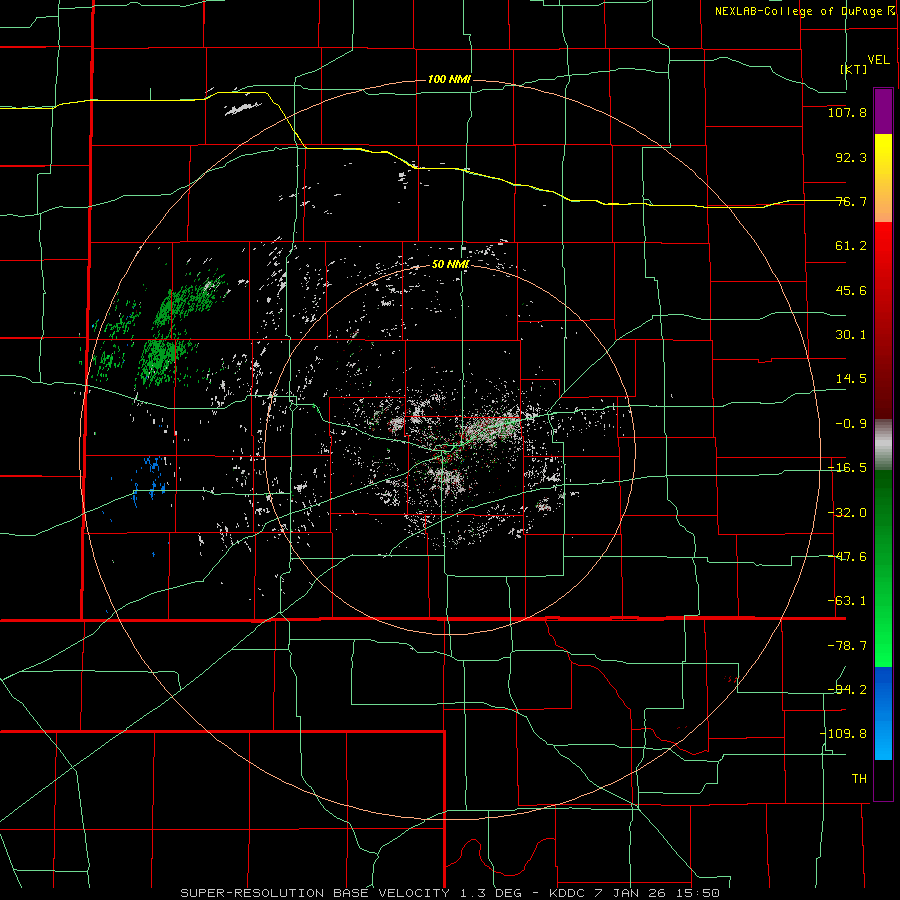Image resolution: width=900 pixels, height=900 pixels.
Task: Select the -78.7 legend value
Action: pyautogui.click(x=847, y=646)
